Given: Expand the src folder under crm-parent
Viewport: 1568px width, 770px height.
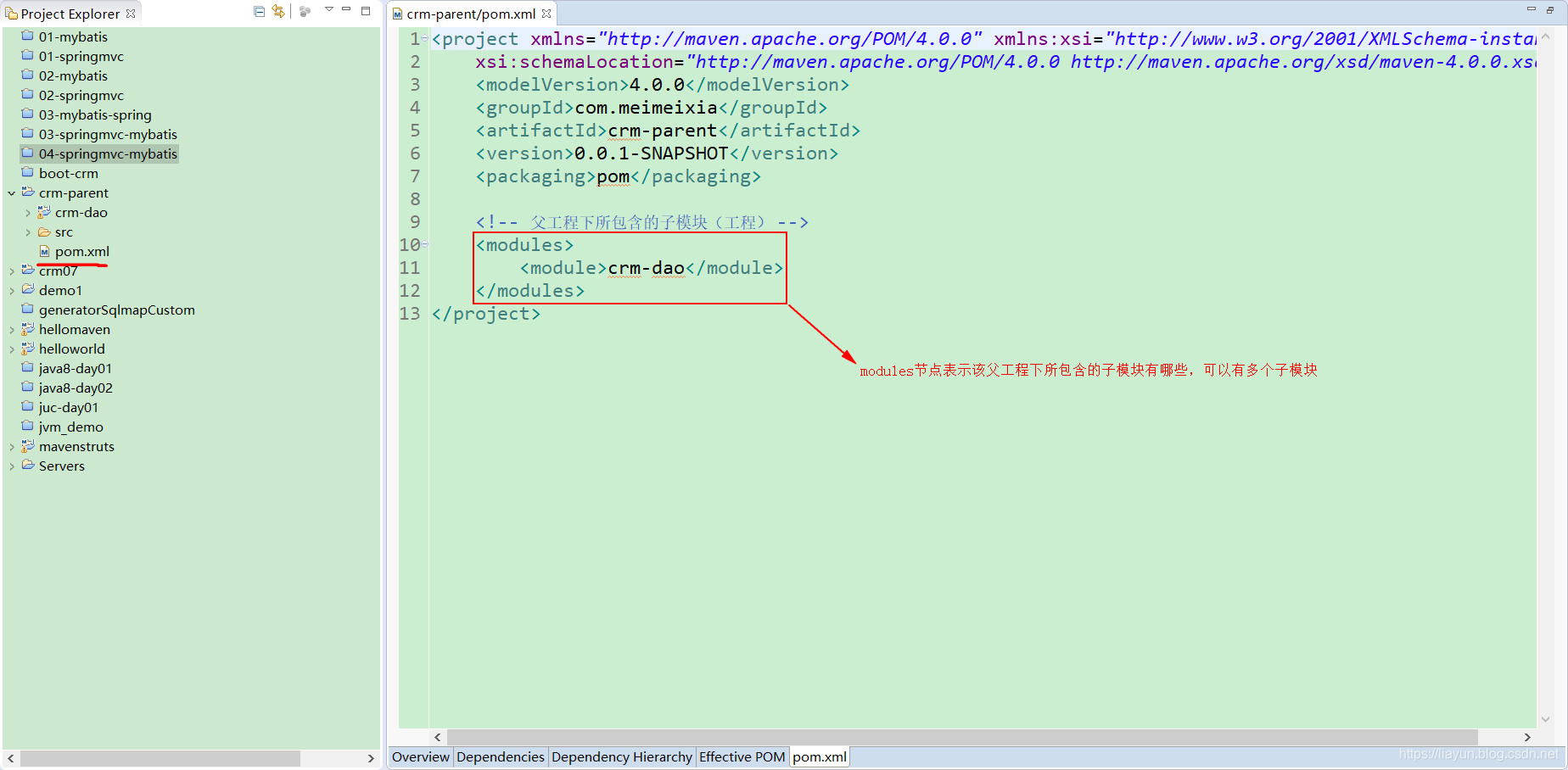Looking at the screenshot, I should [28, 232].
